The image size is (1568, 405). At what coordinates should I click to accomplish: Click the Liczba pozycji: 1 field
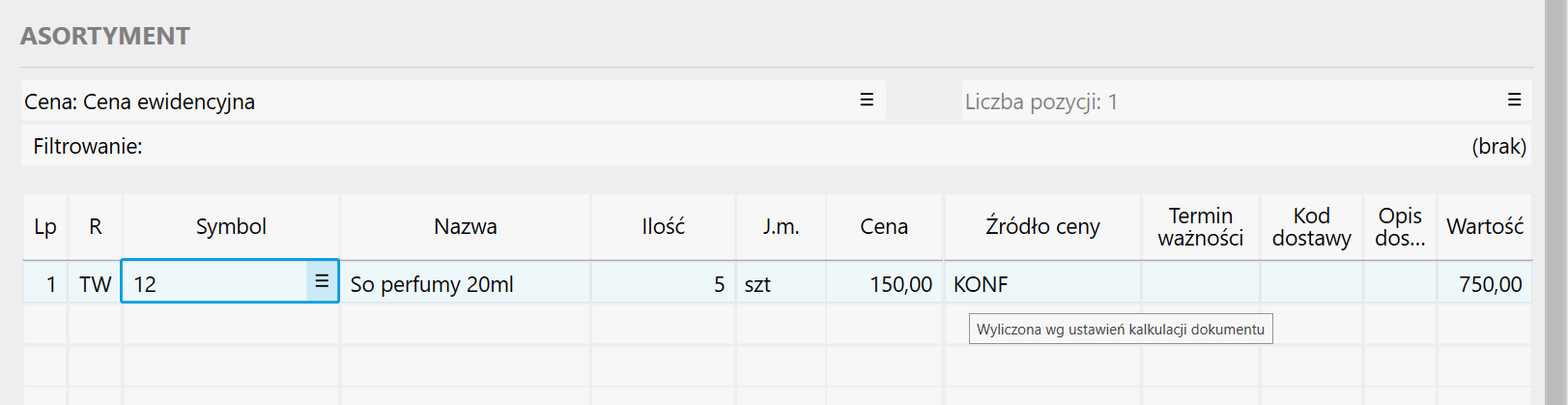pos(1227,101)
